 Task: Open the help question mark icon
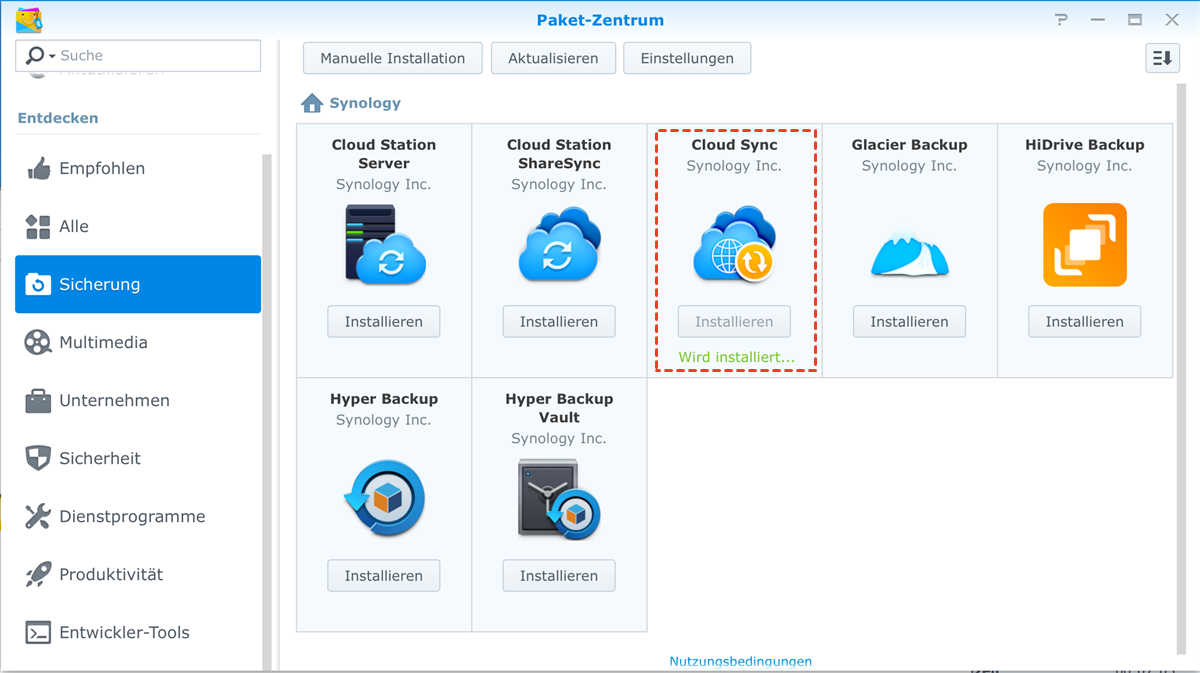1062,20
